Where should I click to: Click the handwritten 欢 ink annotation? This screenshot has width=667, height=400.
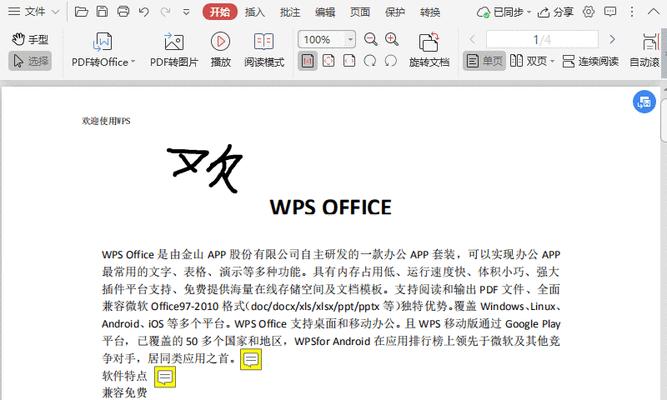coord(205,169)
